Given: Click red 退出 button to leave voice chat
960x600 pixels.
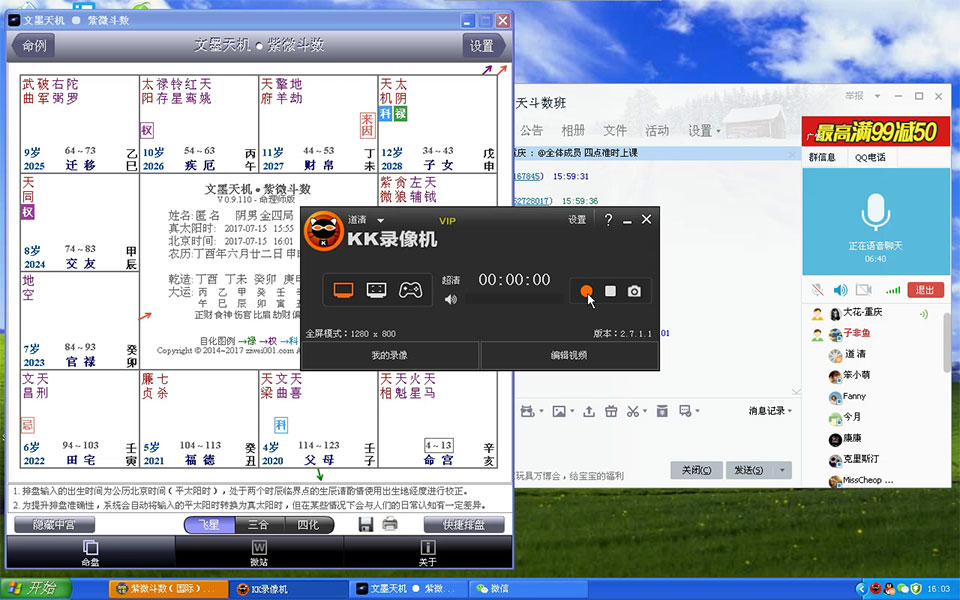Looking at the screenshot, I should click(924, 290).
